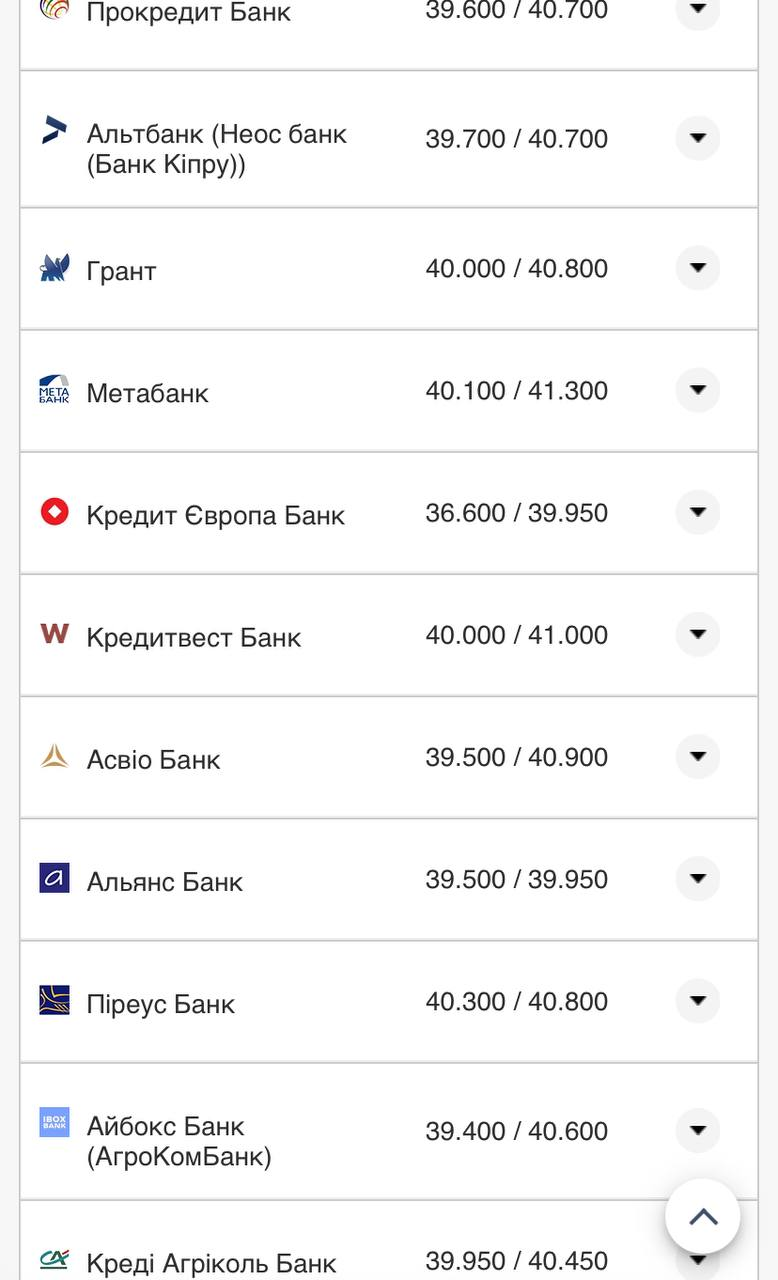Click the Альтбанк logo icon
The height and width of the screenshot is (1280, 778).
pos(54,130)
